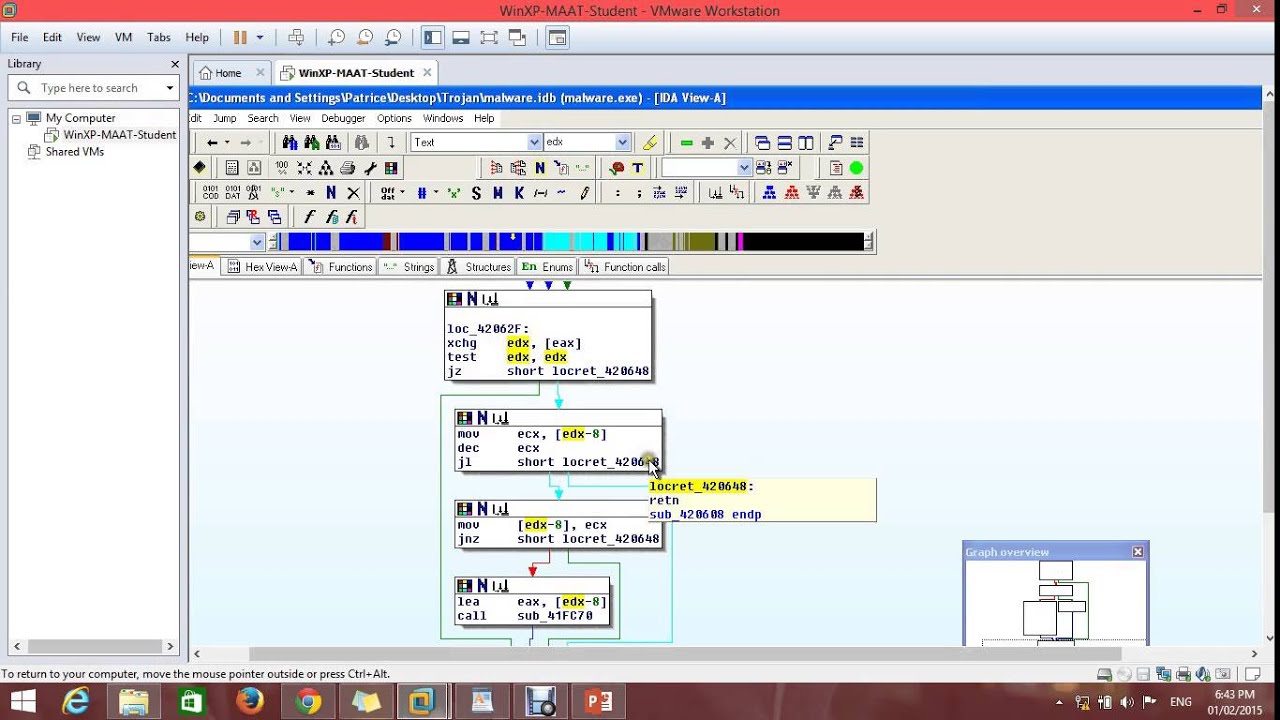The width and height of the screenshot is (1280, 720).
Task: Open the edx combo box dropdown
Action: click(x=622, y=142)
